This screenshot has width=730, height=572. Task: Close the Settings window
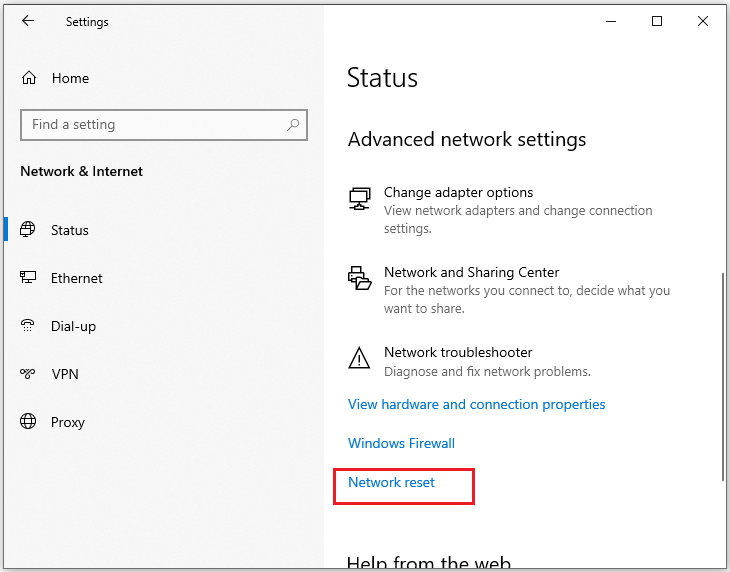pyautogui.click(x=703, y=21)
